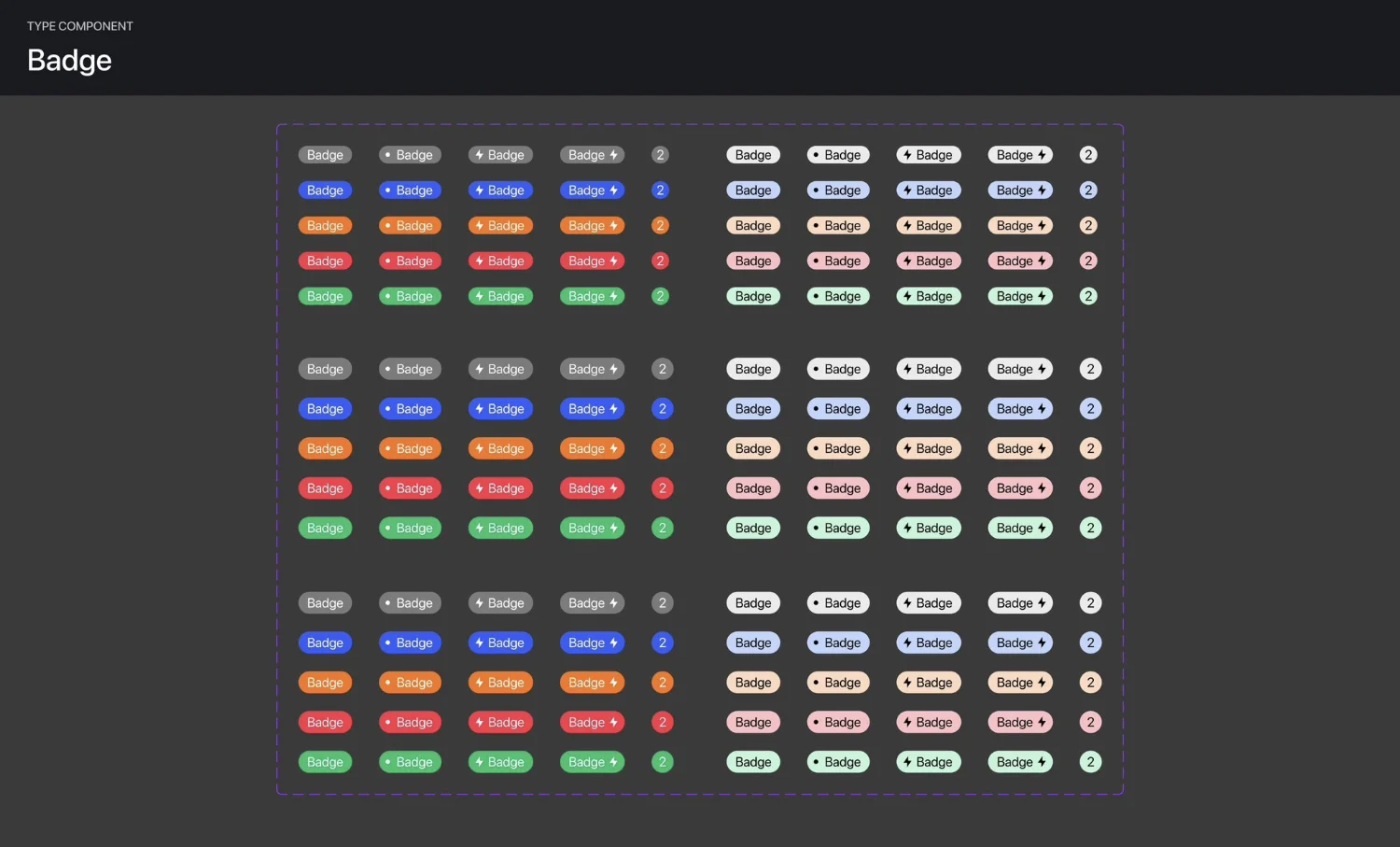Click the largest light green number 2 badge

(x=1090, y=762)
